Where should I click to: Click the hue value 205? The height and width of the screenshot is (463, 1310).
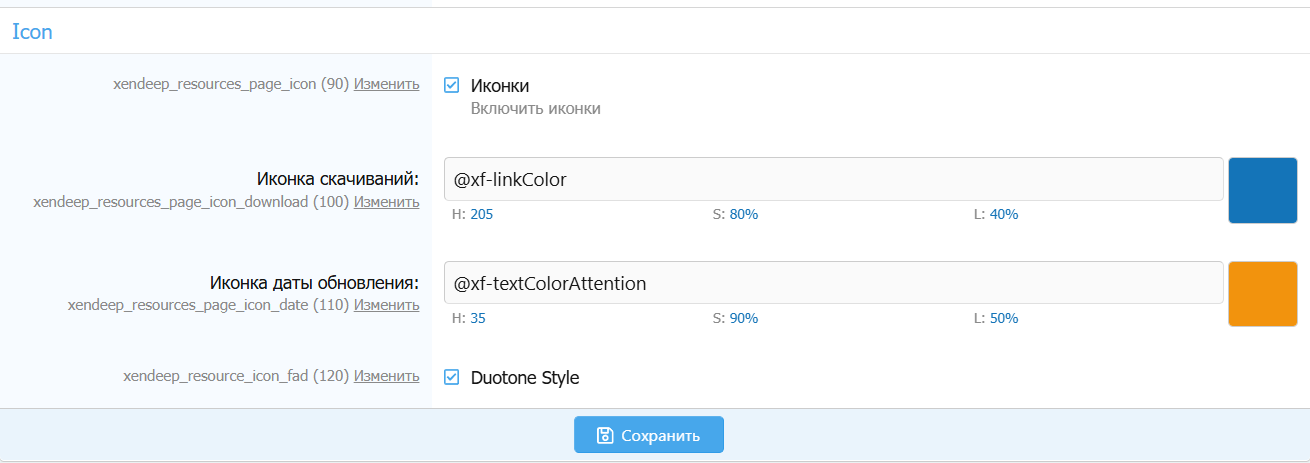click(481, 214)
